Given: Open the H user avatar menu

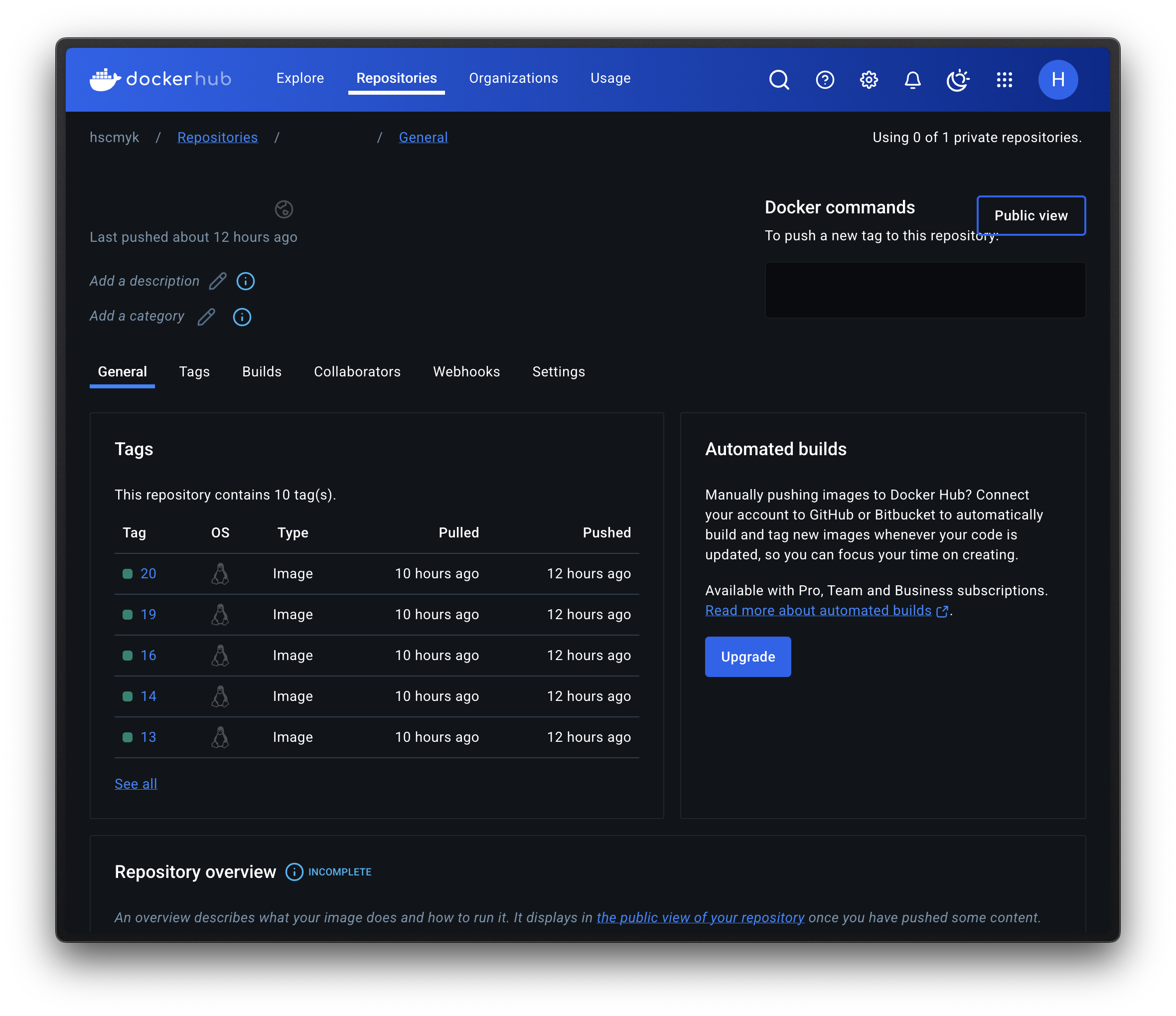Looking at the screenshot, I should point(1057,79).
